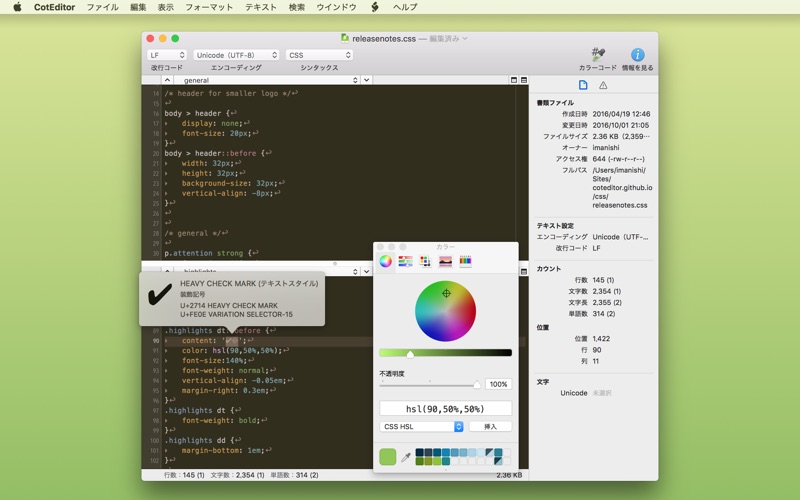800x500 pixels.
Task: Click the U+2714 HEAVY CHECK MARK text in popover
Action: (x=229, y=305)
